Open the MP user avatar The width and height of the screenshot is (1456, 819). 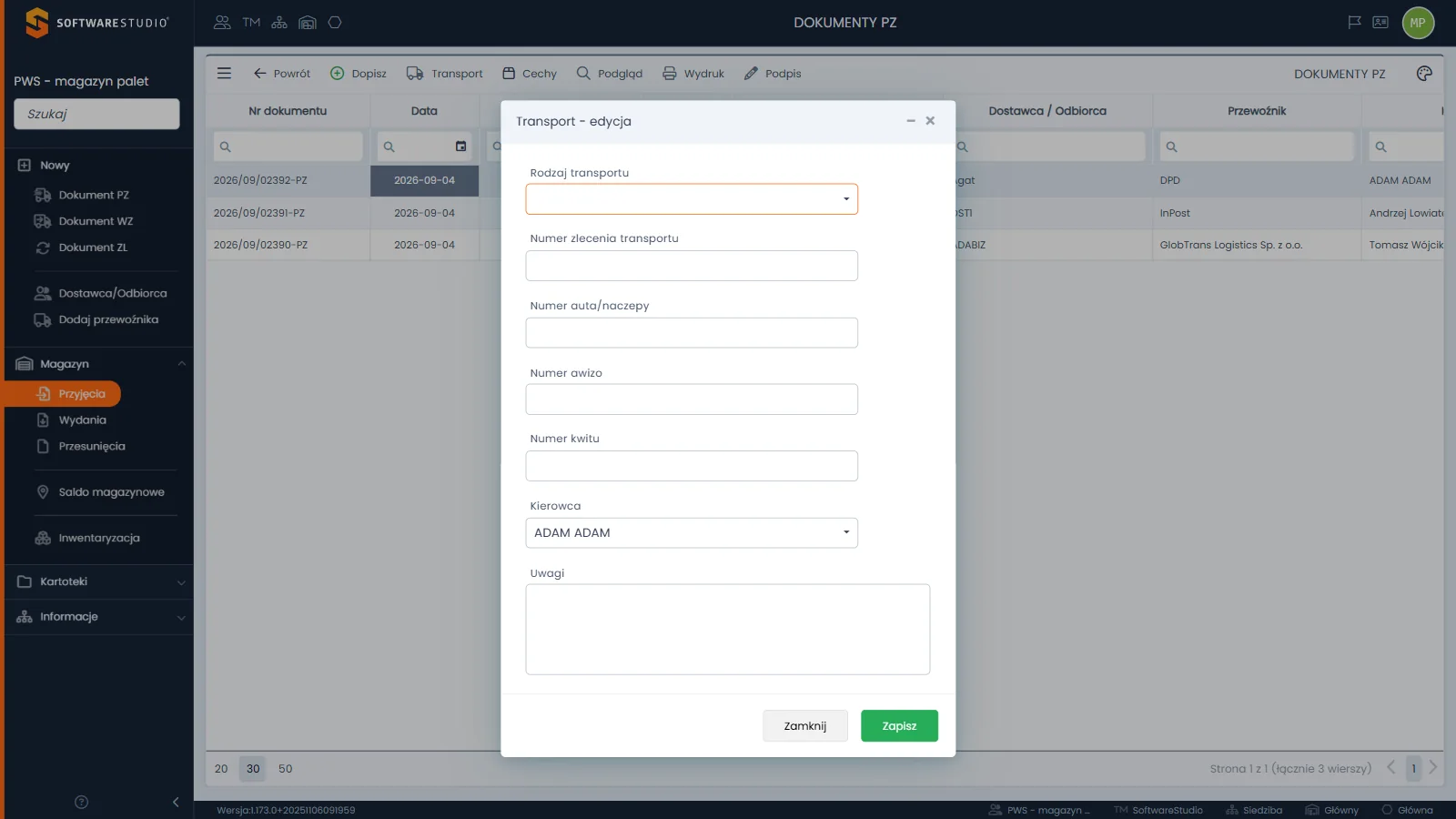[x=1418, y=23]
